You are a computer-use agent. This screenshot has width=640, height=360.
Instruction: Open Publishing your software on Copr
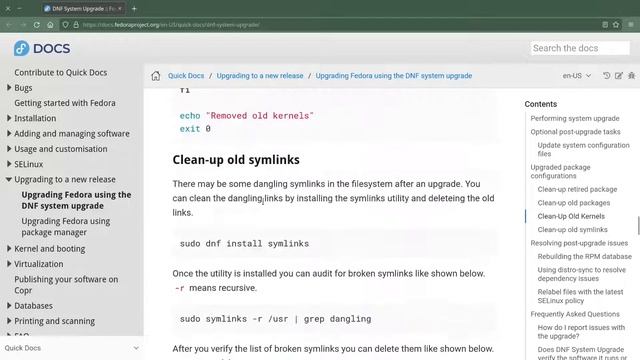pos(66,284)
